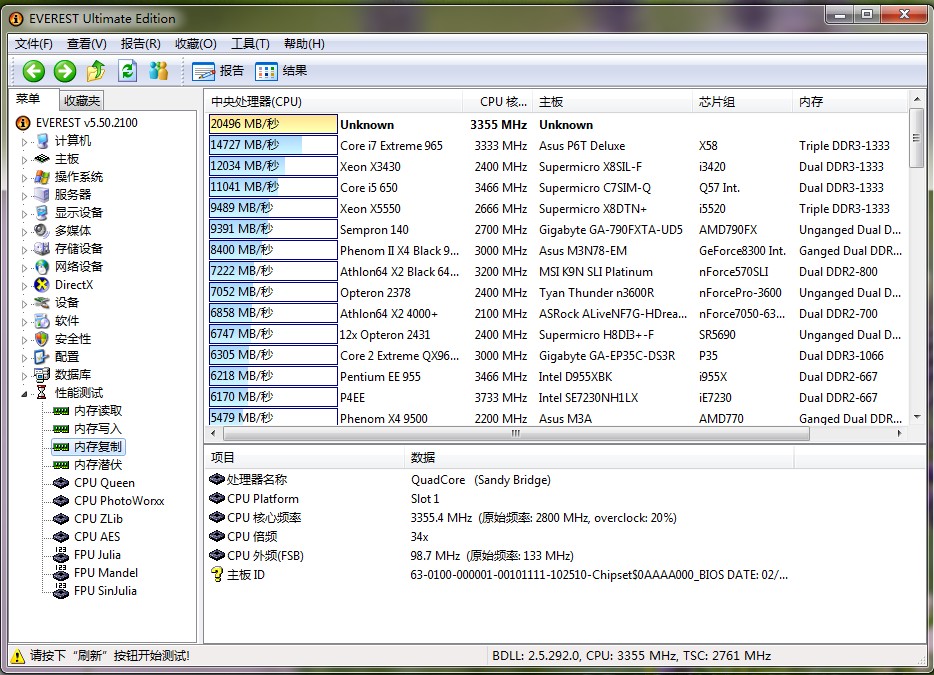The height and width of the screenshot is (675, 934).
Task: Select CPU ZLib benchmark
Action: click(x=98, y=519)
